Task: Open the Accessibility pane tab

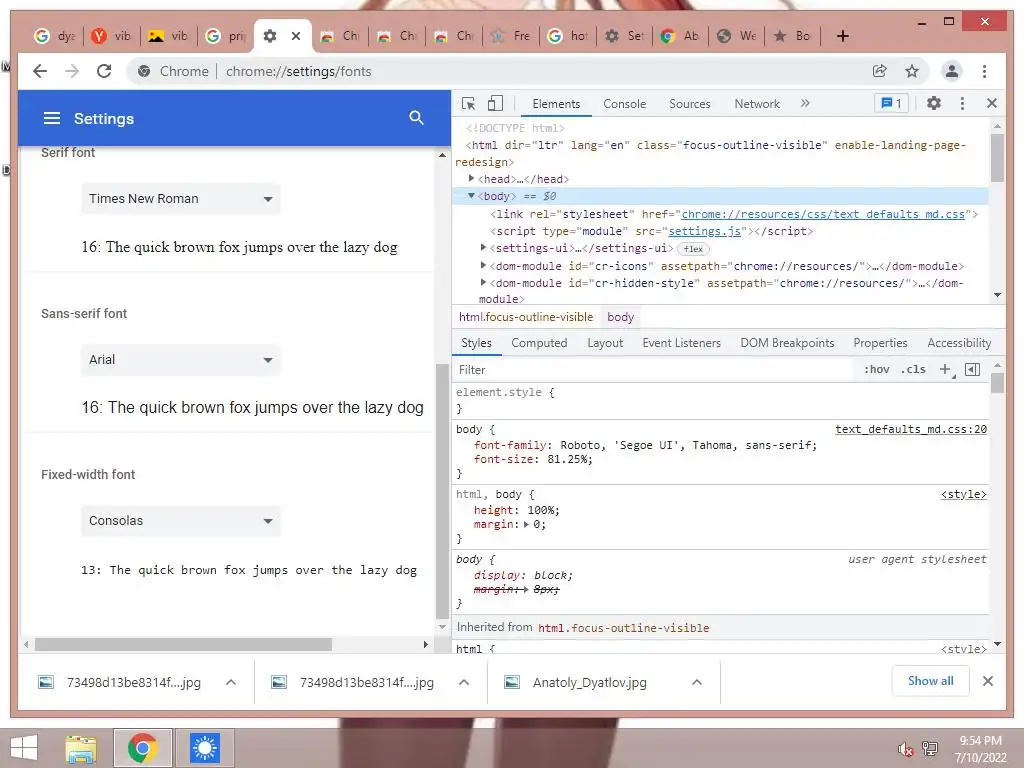Action: (x=959, y=343)
